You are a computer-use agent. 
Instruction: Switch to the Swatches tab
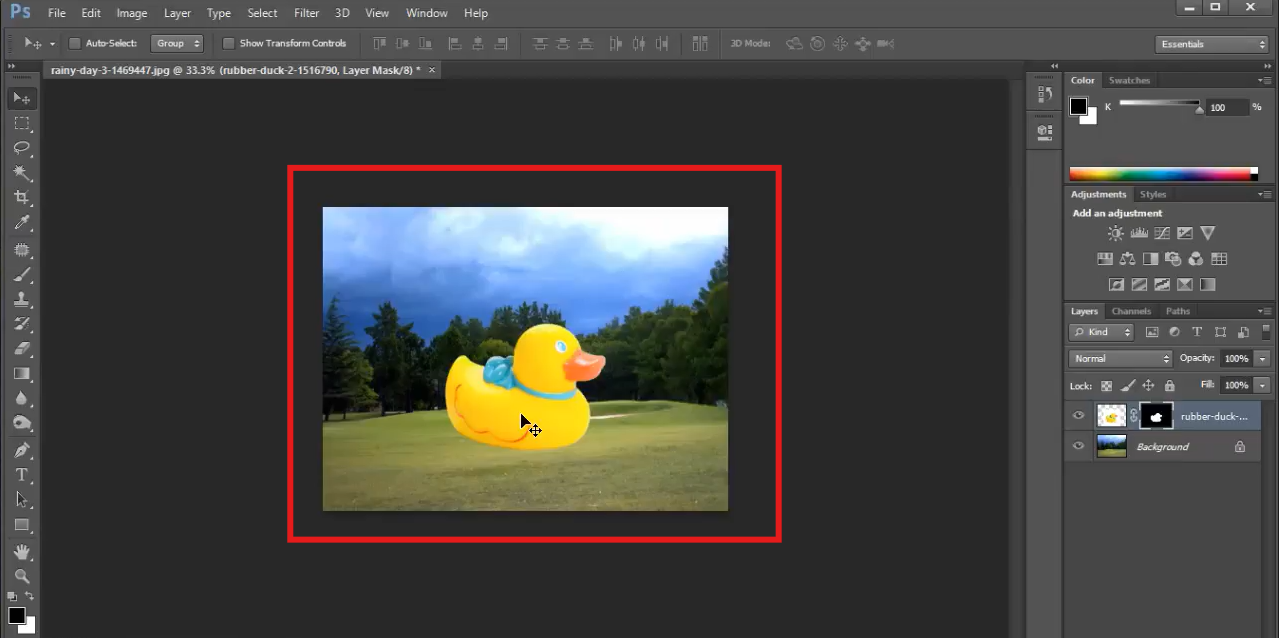coord(1129,80)
